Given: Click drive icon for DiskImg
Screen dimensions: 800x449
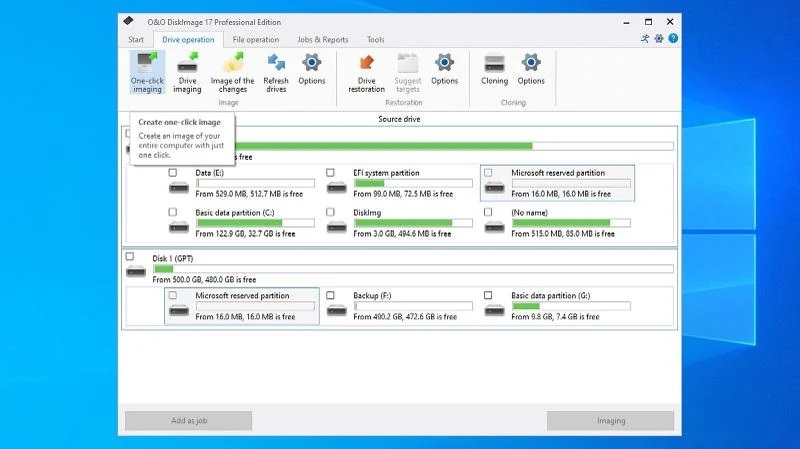Looking at the screenshot, I should click(x=337, y=227).
